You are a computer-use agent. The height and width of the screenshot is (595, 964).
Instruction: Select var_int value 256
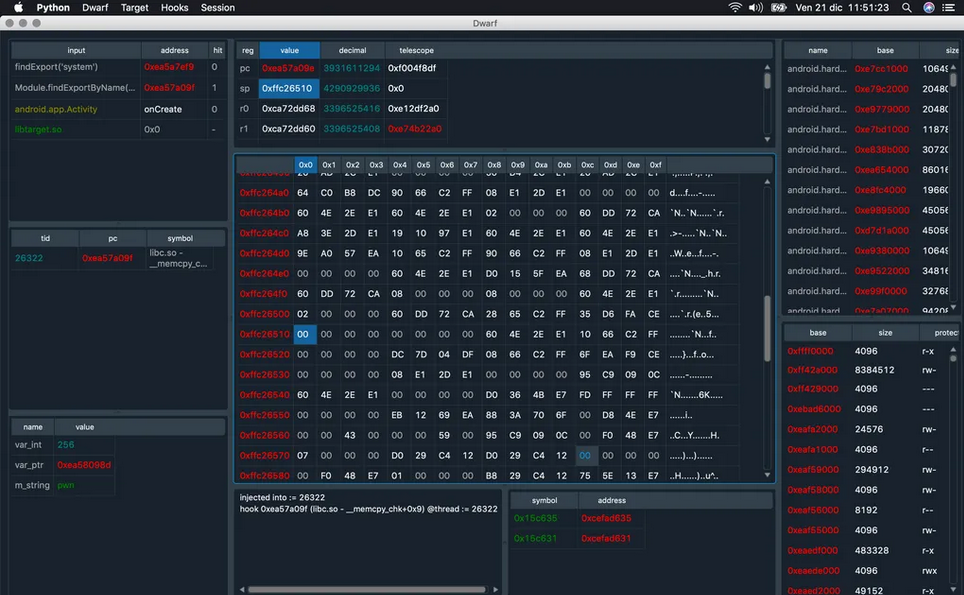(x=66, y=445)
